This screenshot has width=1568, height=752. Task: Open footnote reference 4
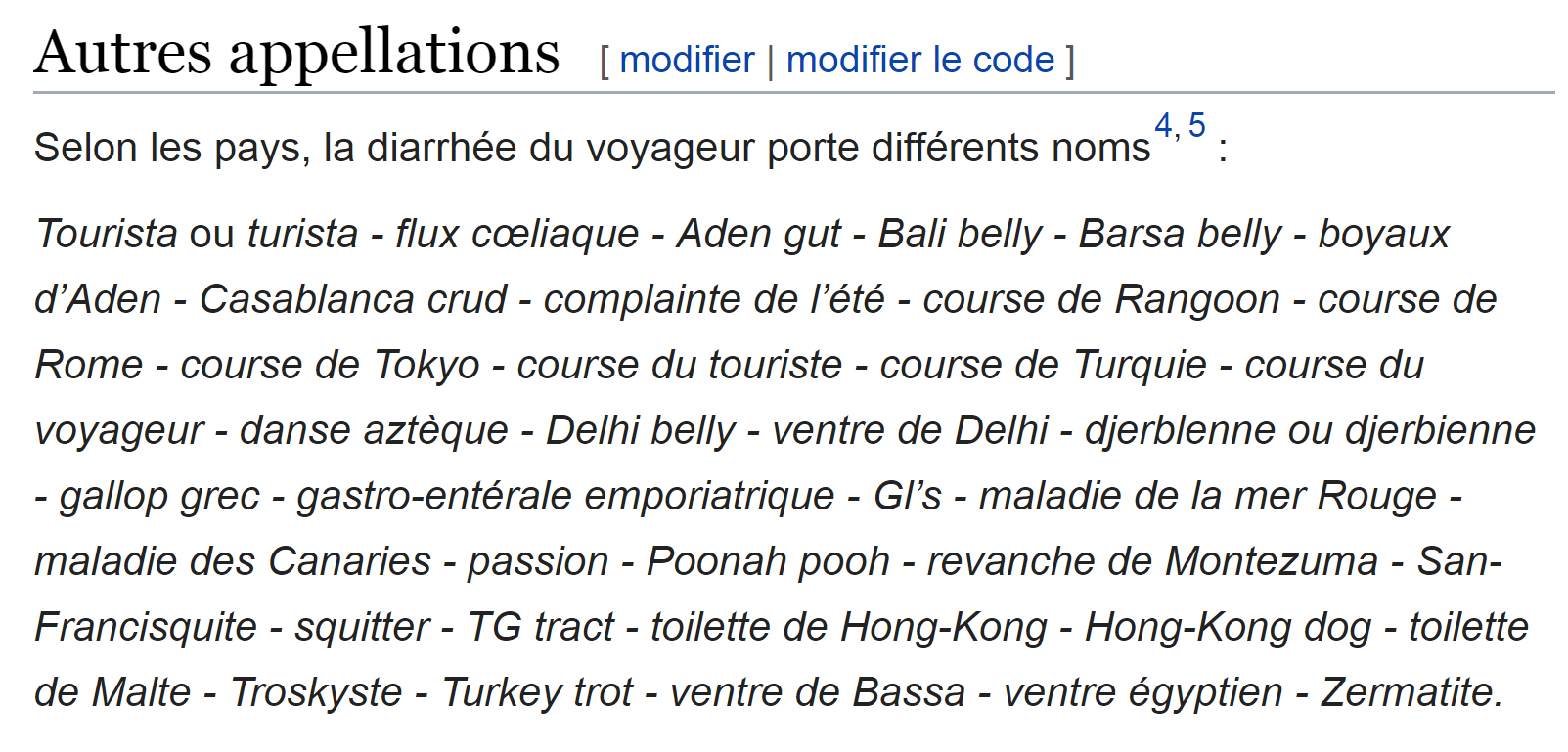pyautogui.click(x=1163, y=125)
